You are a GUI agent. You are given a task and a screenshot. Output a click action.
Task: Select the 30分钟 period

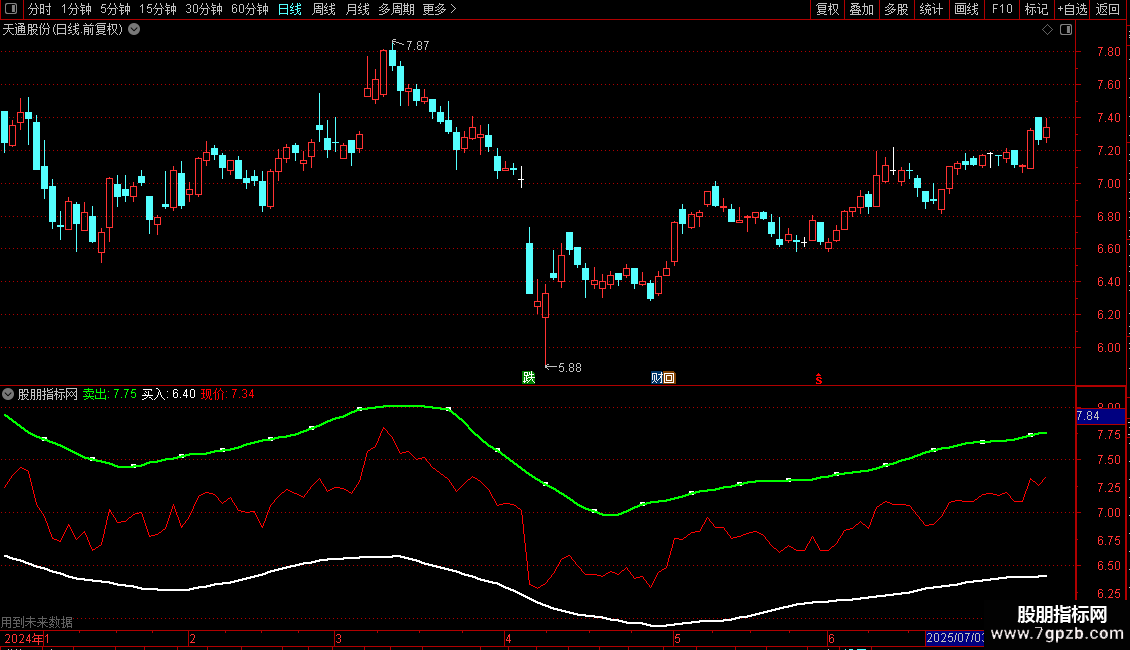(x=203, y=9)
